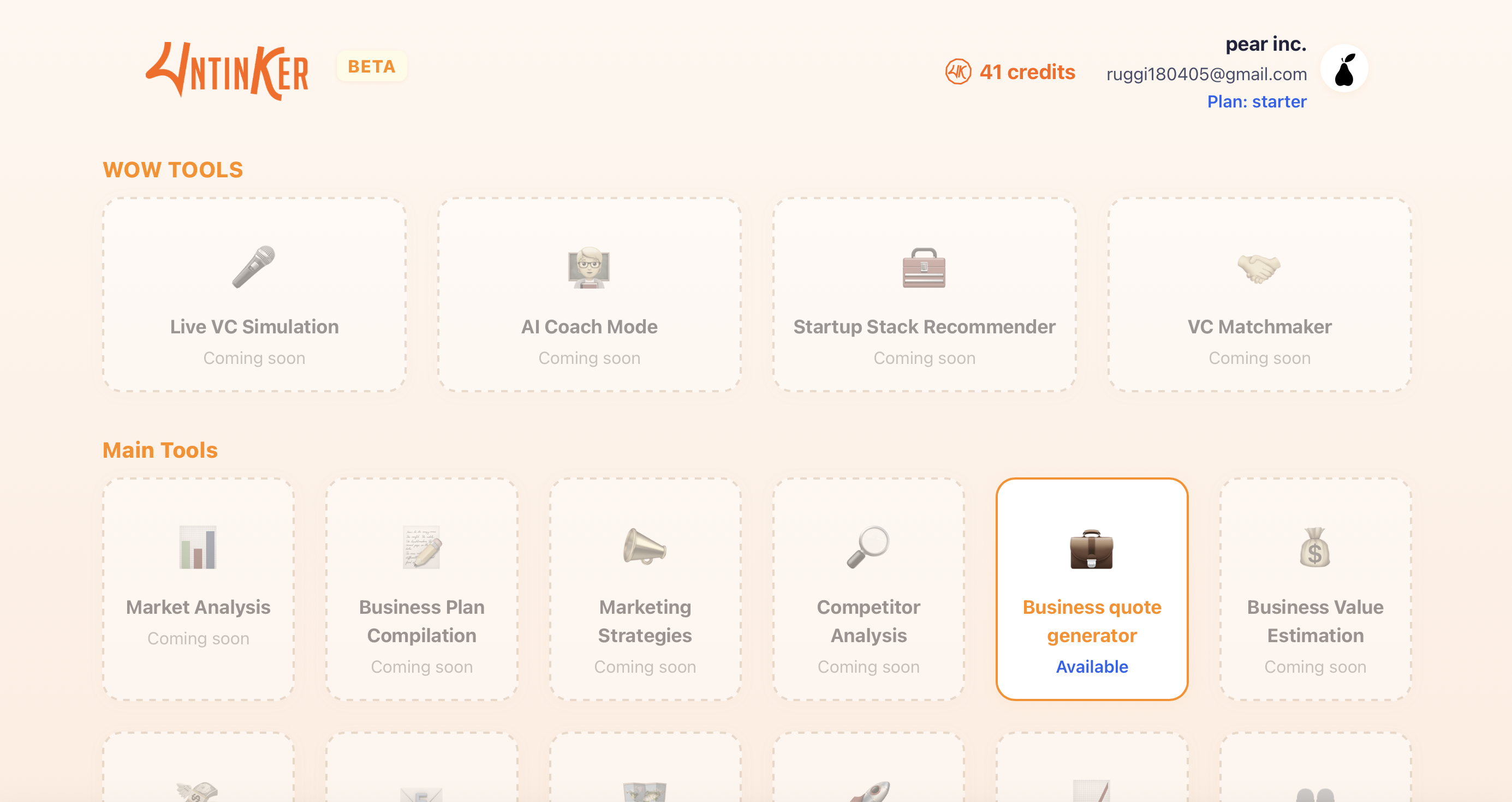Viewport: 1512px width, 802px height.
Task: Click the toolbox icon for Startup Stack Recommender
Action: click(924, 268)
